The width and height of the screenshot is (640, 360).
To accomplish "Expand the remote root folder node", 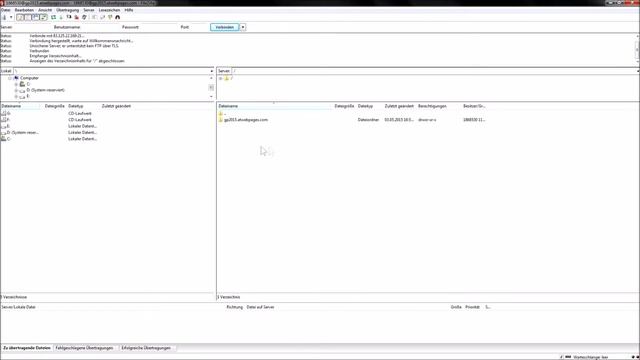I will (x=220, y=78).
